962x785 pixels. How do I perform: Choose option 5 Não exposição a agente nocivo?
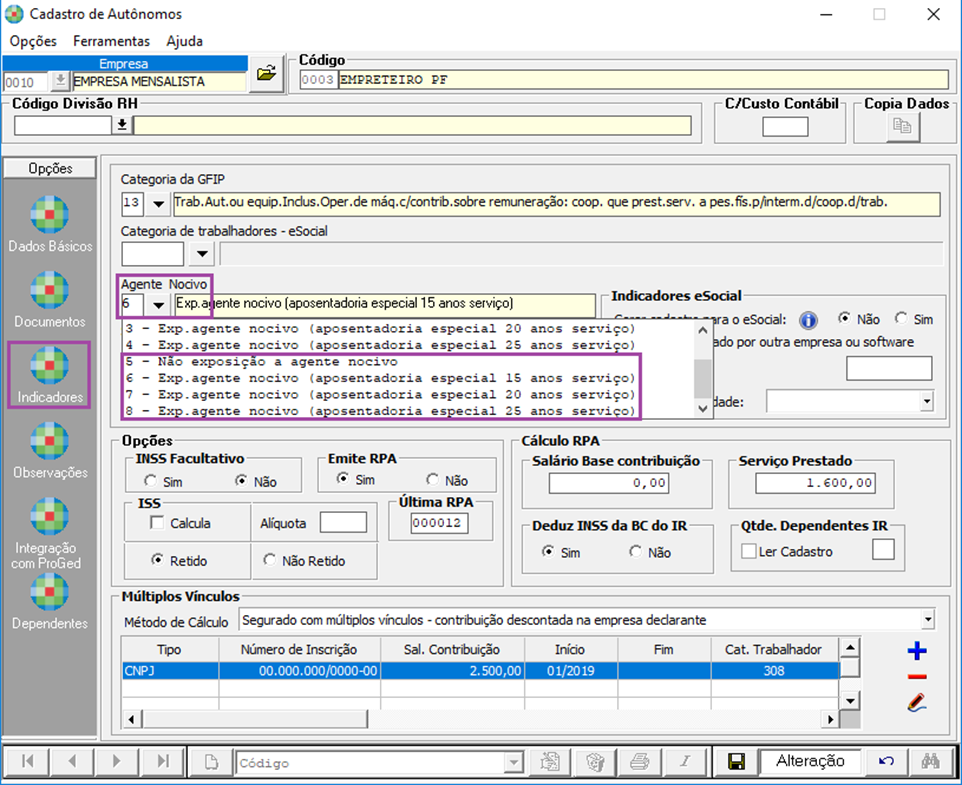pos(260,361)
